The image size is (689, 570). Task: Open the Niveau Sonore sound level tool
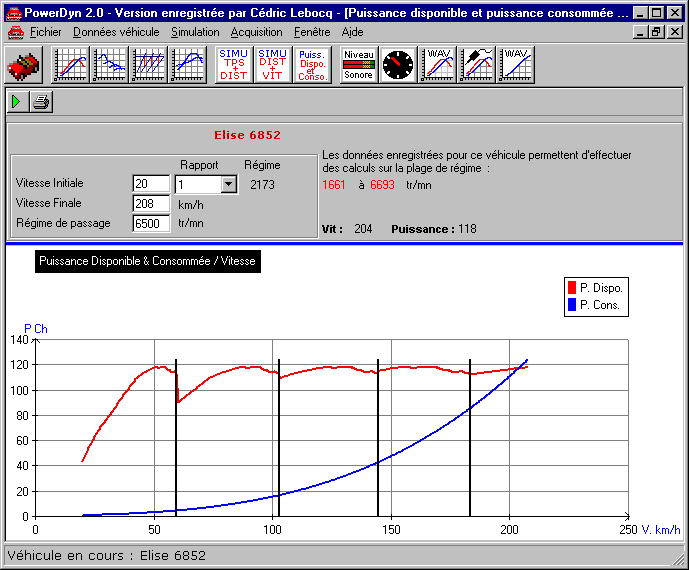coord(358,65)
